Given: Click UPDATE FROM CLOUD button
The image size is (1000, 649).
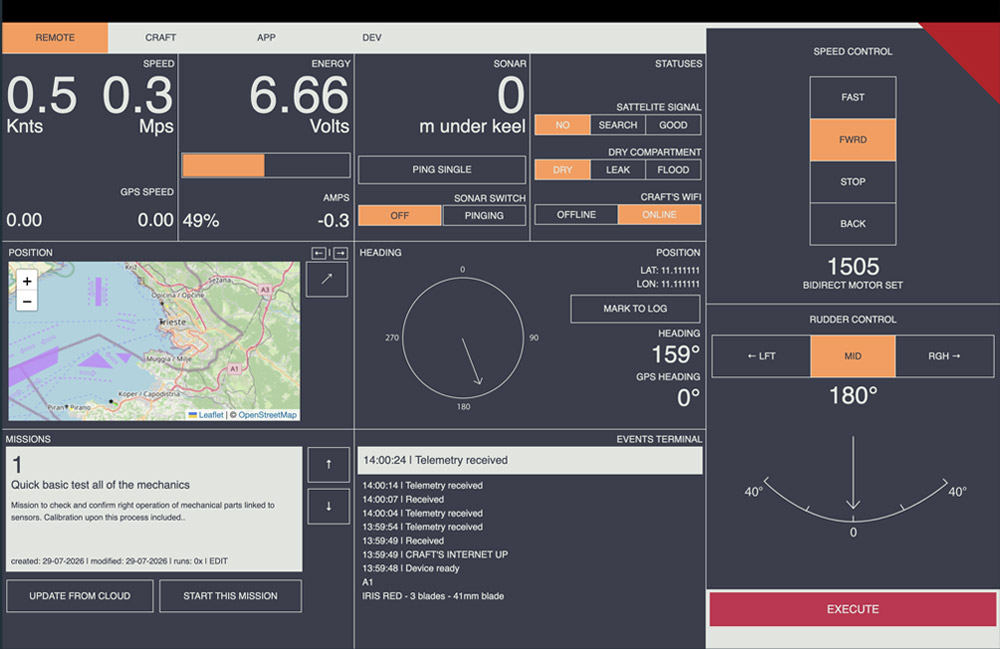Looking at the screenshot, I should (x=80, y=595).
